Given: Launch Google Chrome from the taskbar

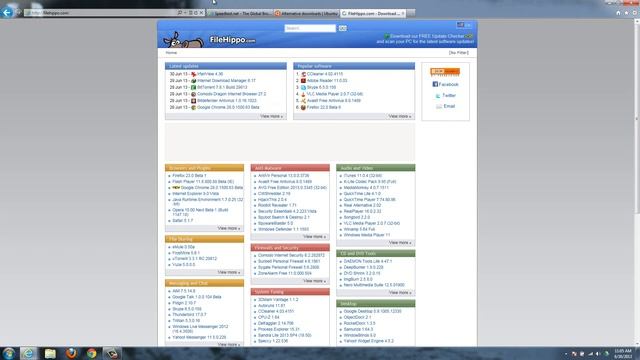Looking at the screenshot, I should tap(91, 353).
